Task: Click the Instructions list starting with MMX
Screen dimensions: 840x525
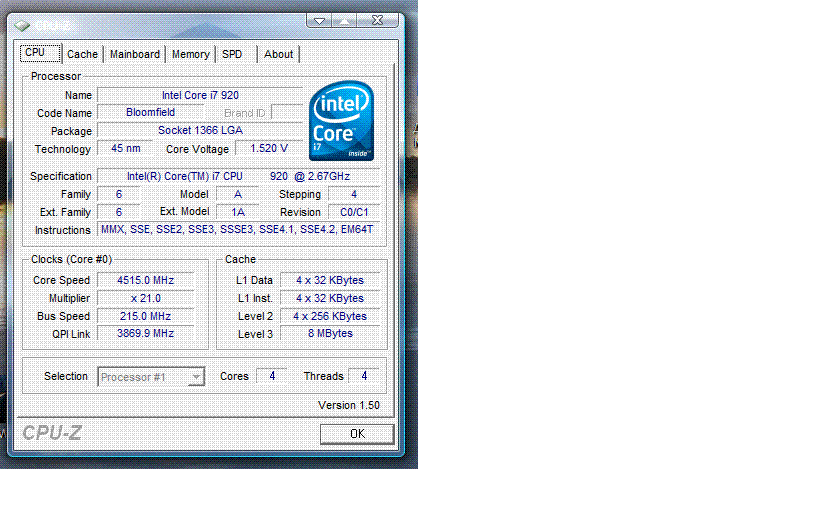Action: pos(238,229)
